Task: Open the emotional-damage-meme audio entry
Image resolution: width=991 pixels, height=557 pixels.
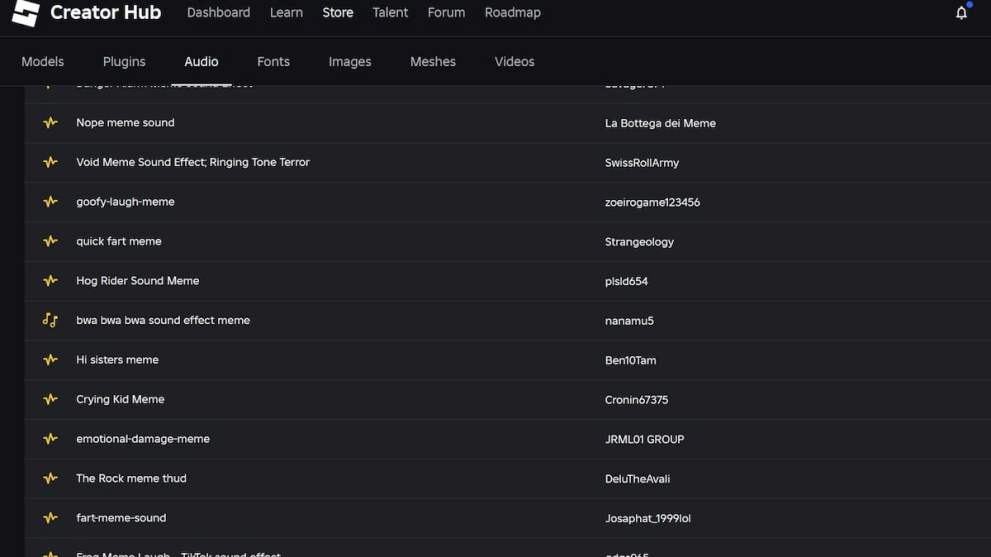Action: 143,439
